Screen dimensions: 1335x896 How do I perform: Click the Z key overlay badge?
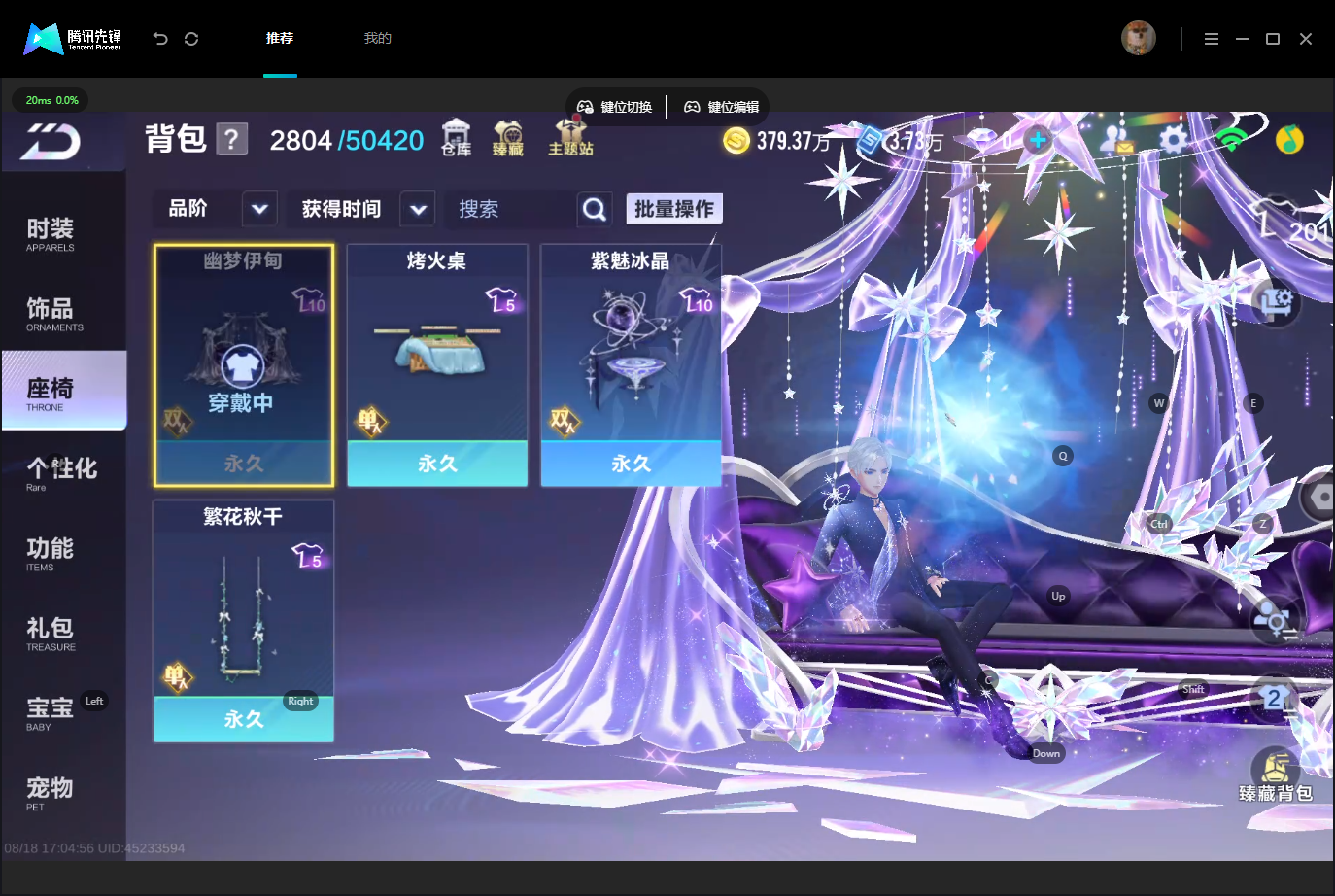(x=1263, y=524)
